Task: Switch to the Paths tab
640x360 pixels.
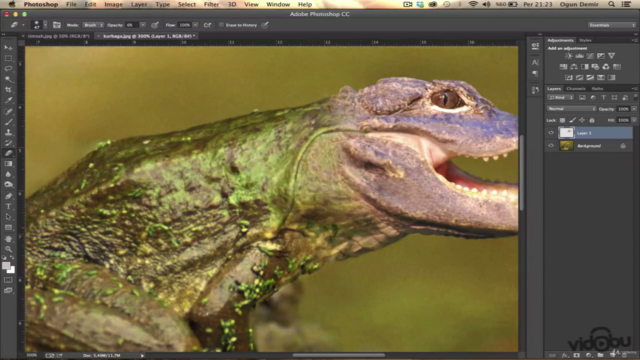Action: 597,89
